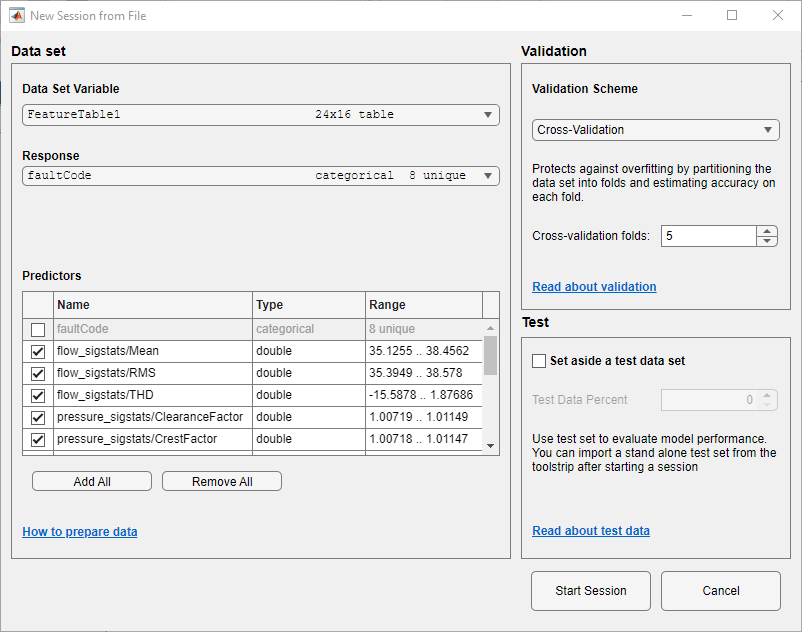Expand the Response faultCode dropdown
Screen dimensions: 802x632
[x=260, y=176]
